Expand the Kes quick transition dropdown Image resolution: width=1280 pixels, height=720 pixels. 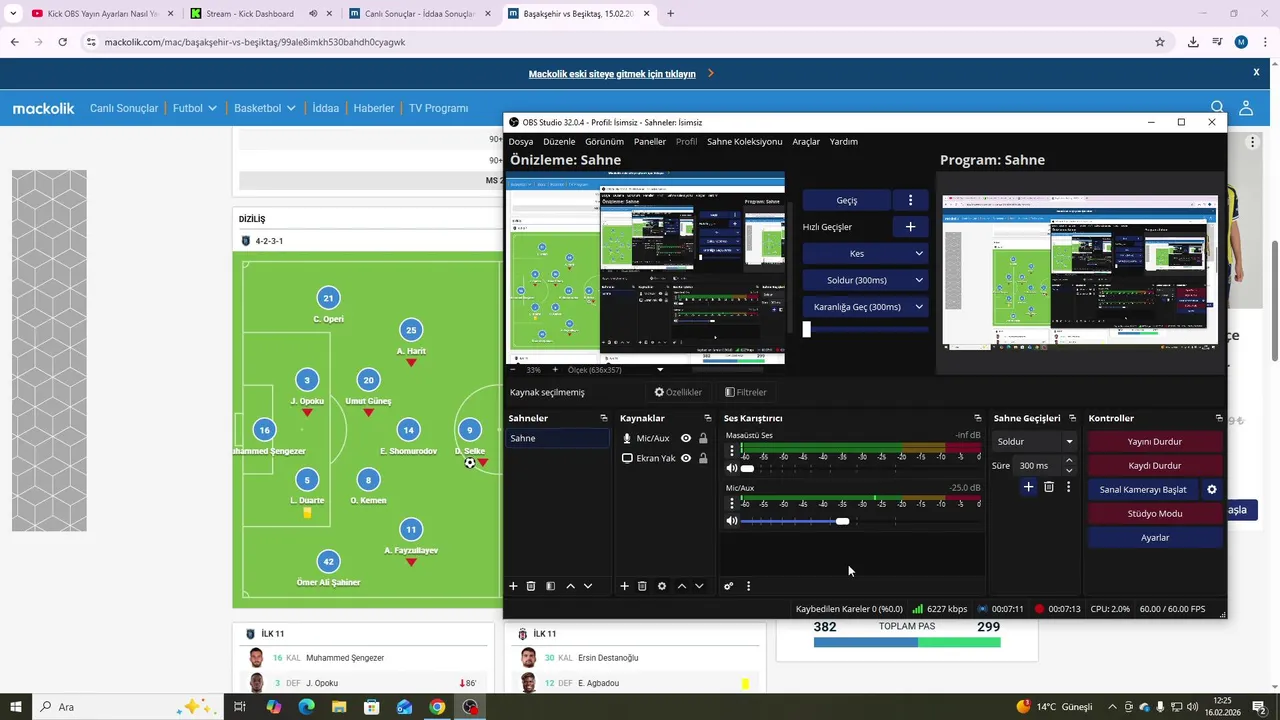click(x=920, y=254)
